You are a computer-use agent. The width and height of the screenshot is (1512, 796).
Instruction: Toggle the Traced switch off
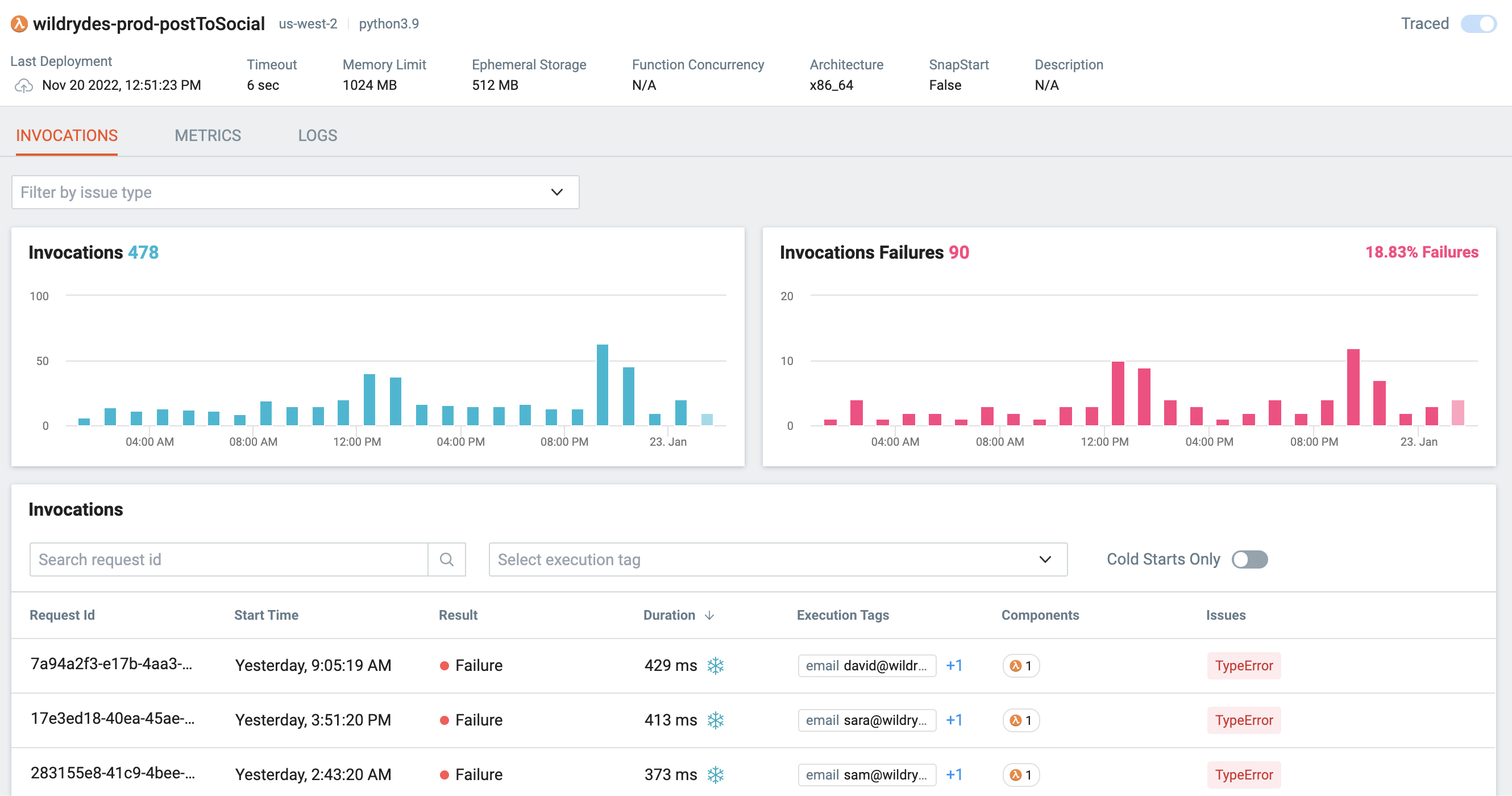point(1478,24)
